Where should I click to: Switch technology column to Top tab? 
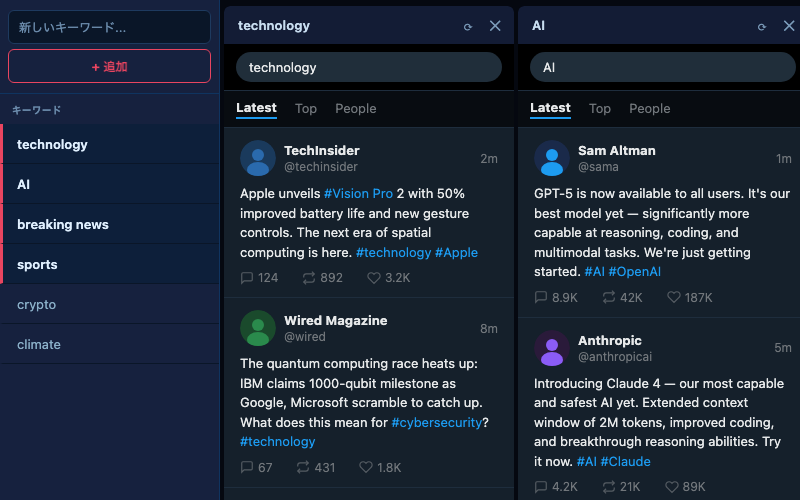tap(306, 108)
